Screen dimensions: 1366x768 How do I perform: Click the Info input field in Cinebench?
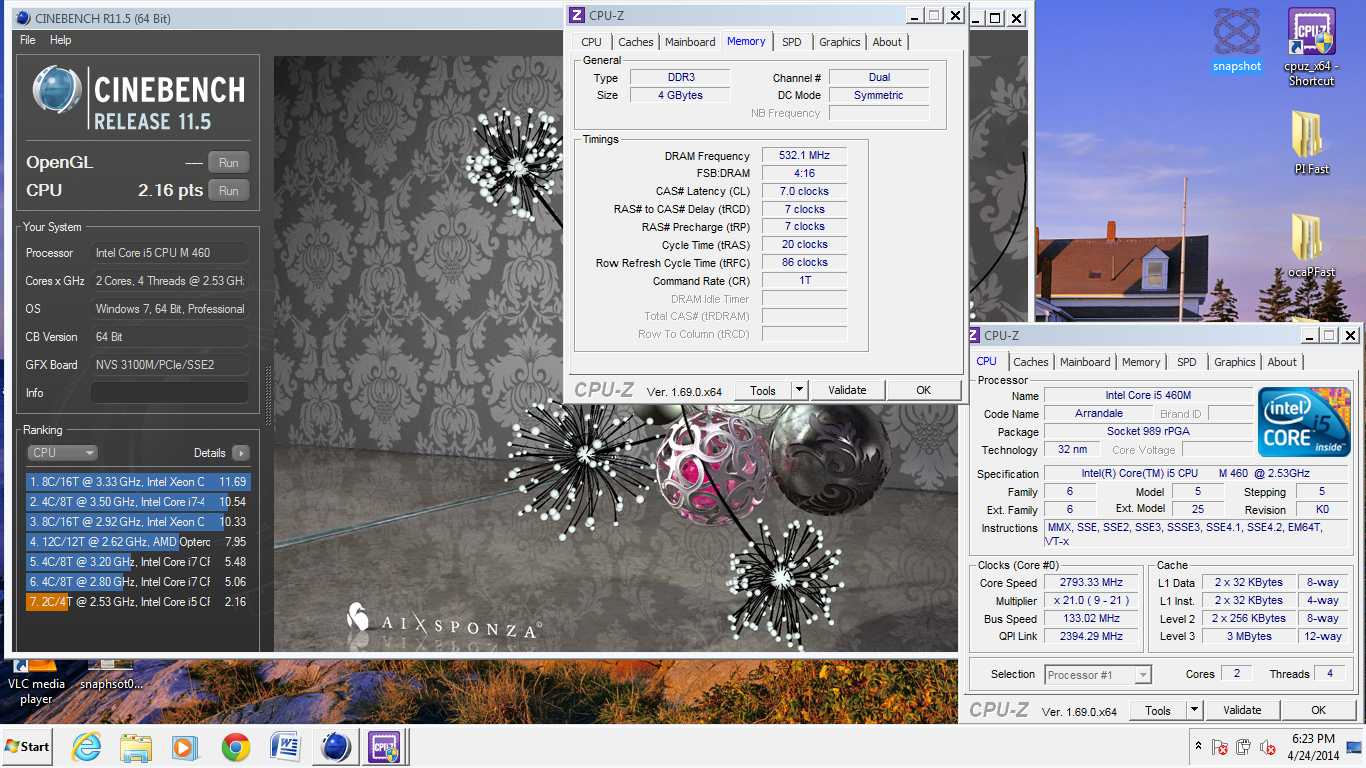(170, 393)
